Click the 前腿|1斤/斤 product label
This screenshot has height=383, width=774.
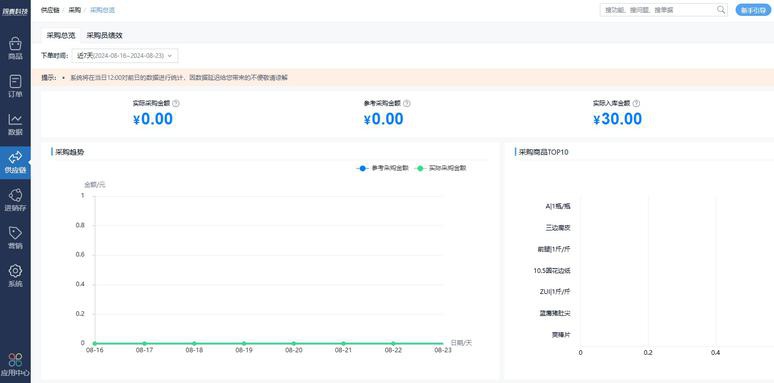554,249
